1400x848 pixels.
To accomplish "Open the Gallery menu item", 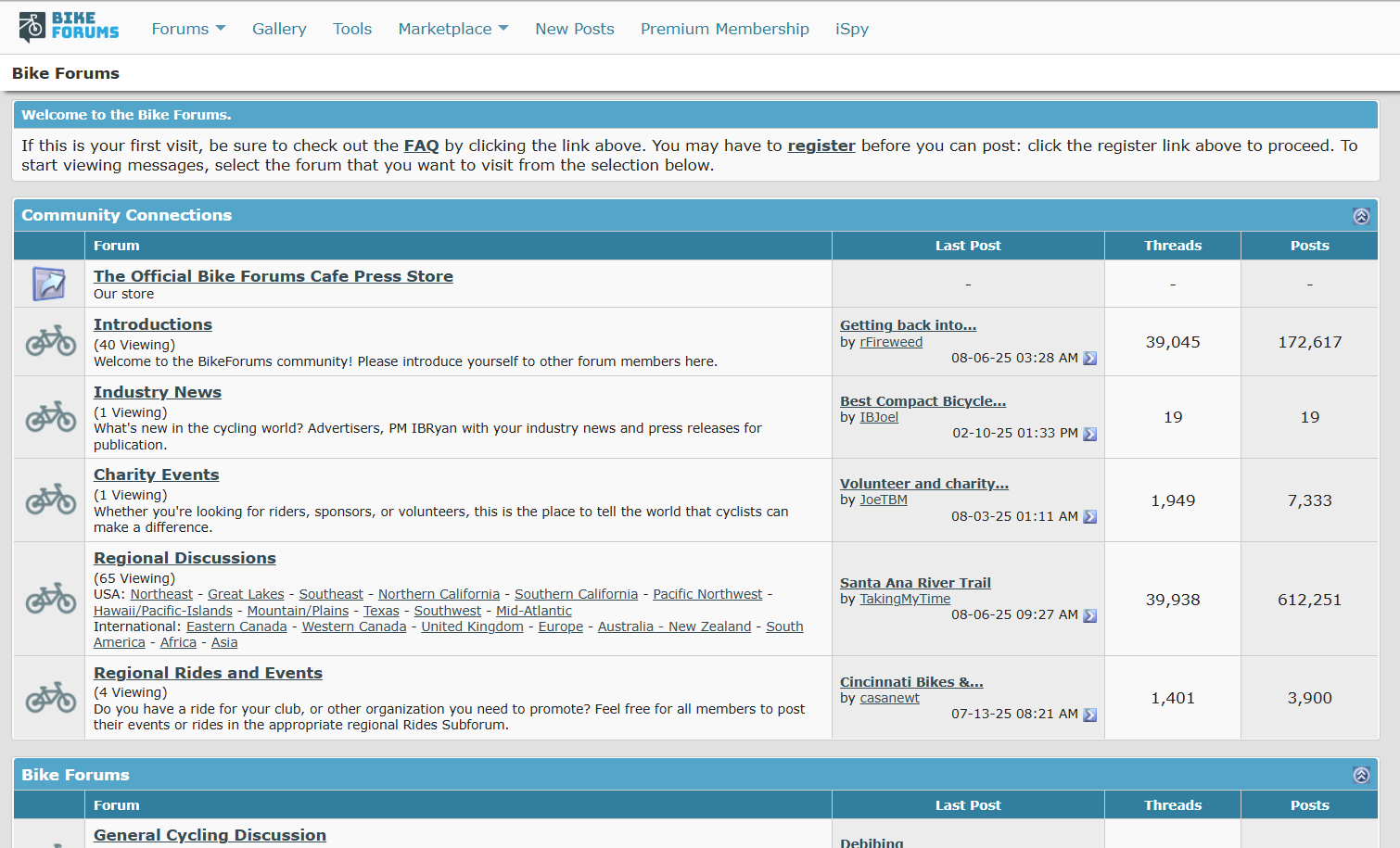I will [x=279, y=29].
